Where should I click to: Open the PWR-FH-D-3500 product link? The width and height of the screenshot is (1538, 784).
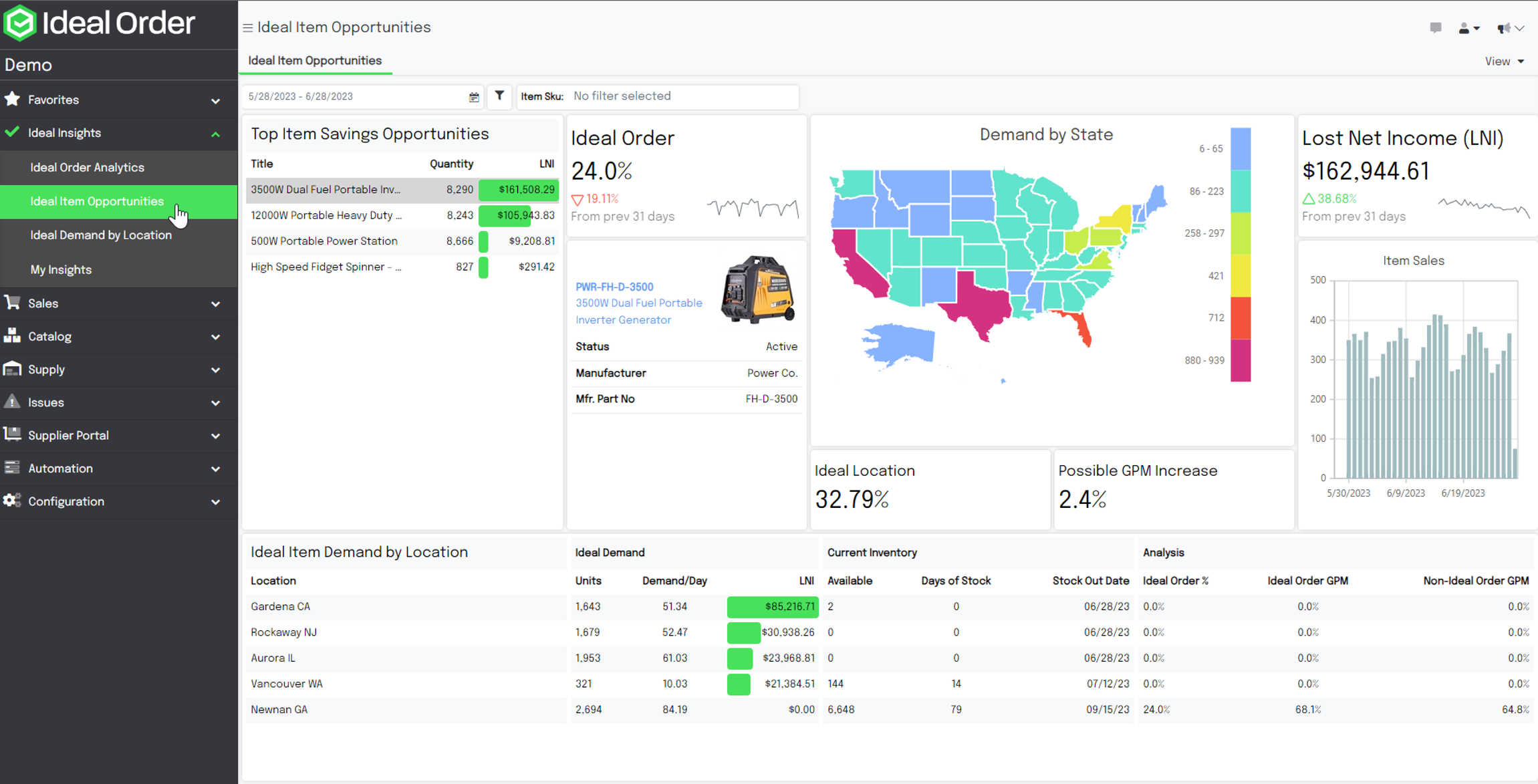coord(614,286)
